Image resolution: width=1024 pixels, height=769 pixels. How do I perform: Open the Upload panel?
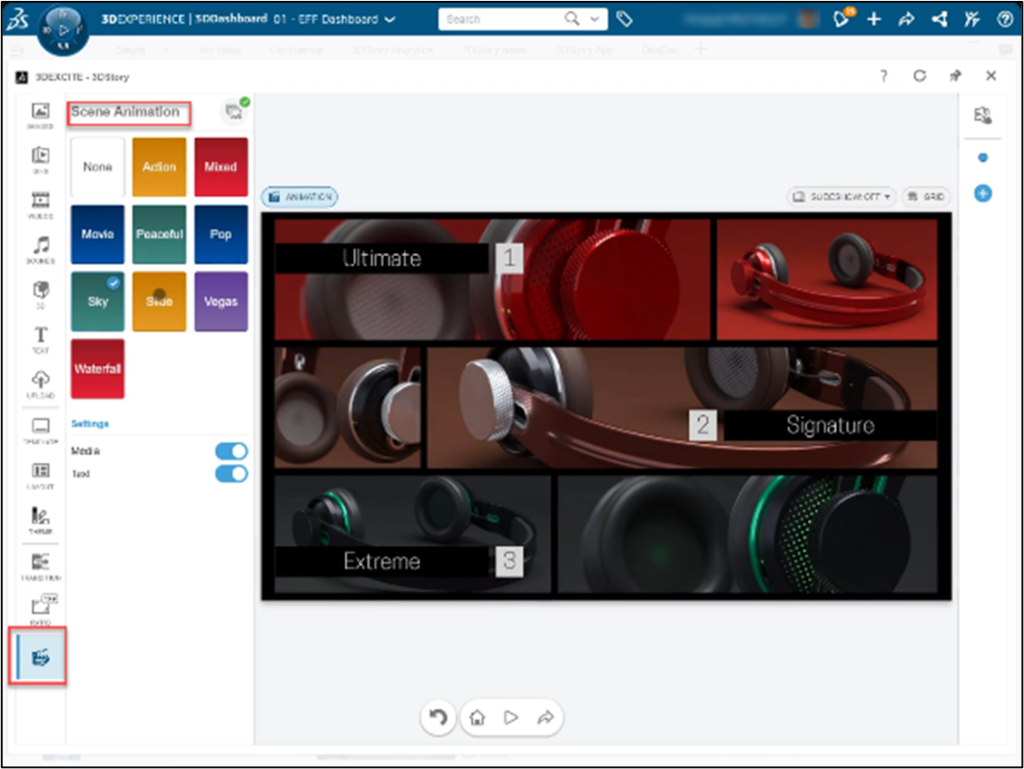(x=41, y=383)
